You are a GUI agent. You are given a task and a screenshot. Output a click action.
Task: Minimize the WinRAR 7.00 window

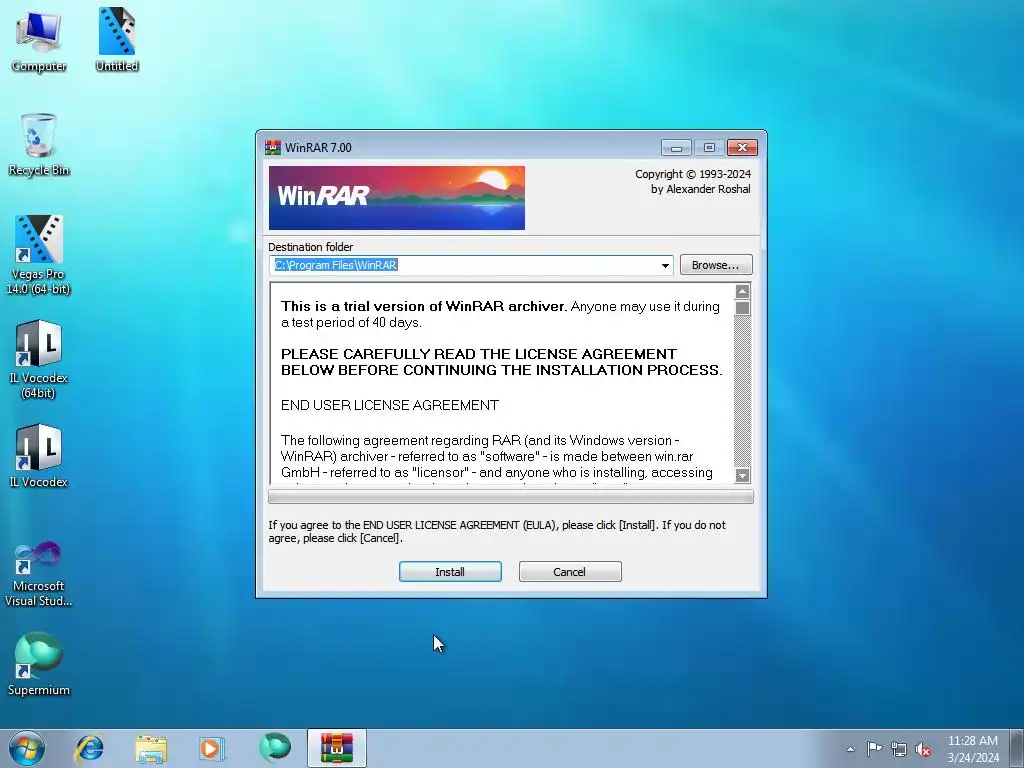(x=676, y=148)
